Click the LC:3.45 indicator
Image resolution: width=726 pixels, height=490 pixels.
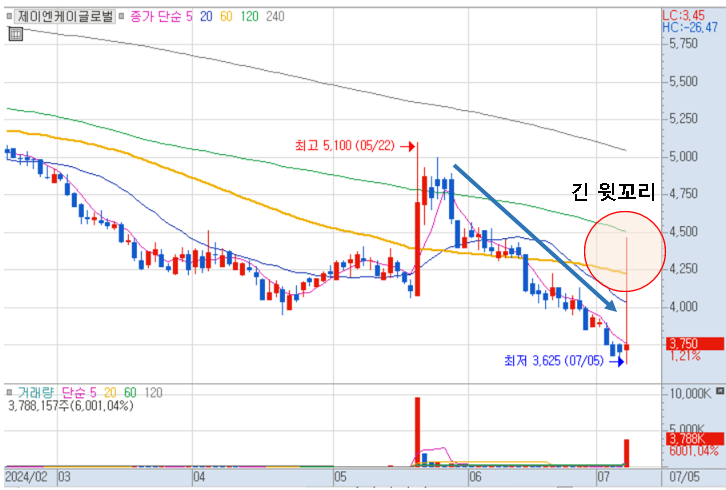tap(683, 15)
